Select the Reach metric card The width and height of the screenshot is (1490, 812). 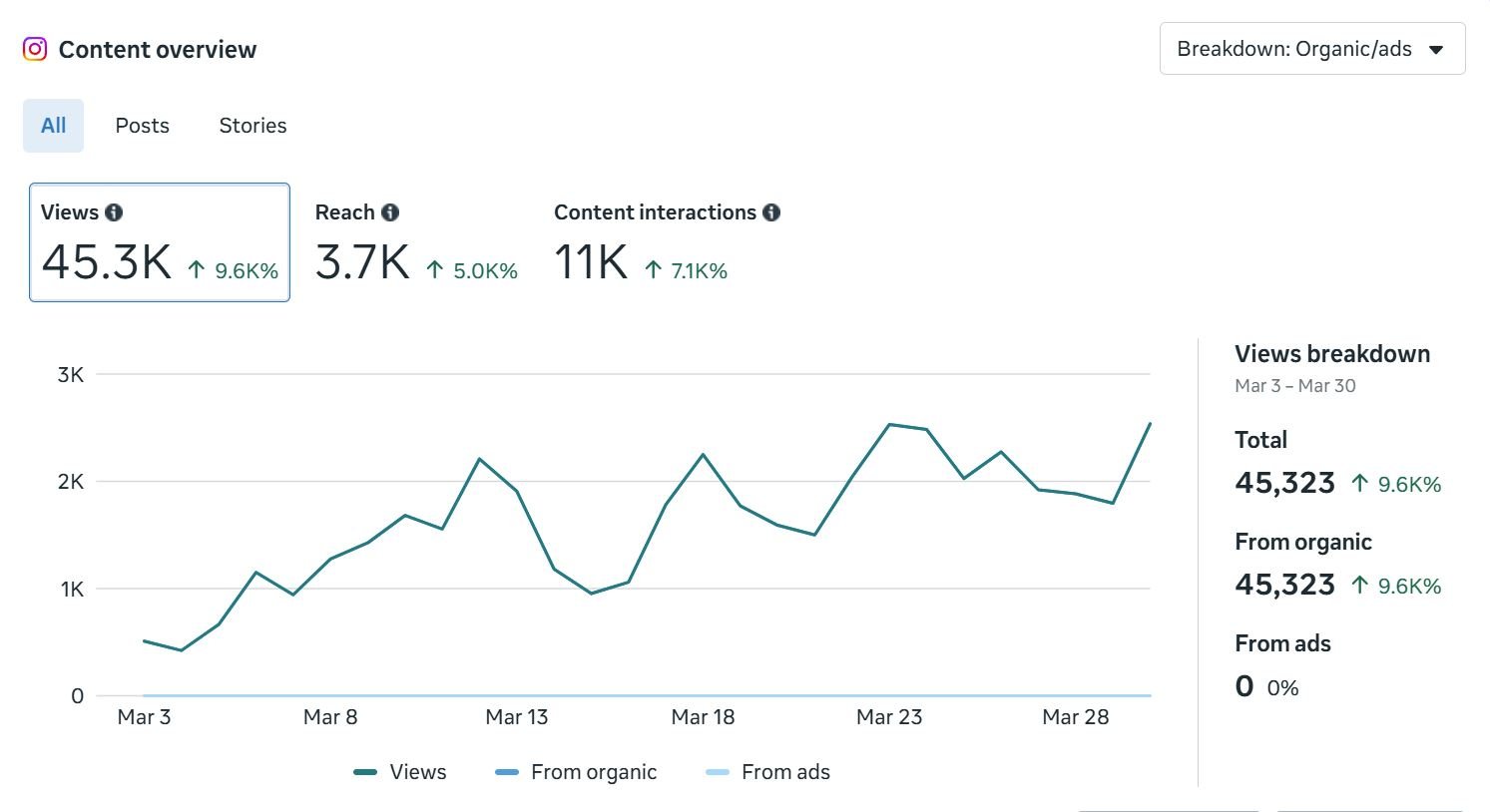tap(416, 242)
